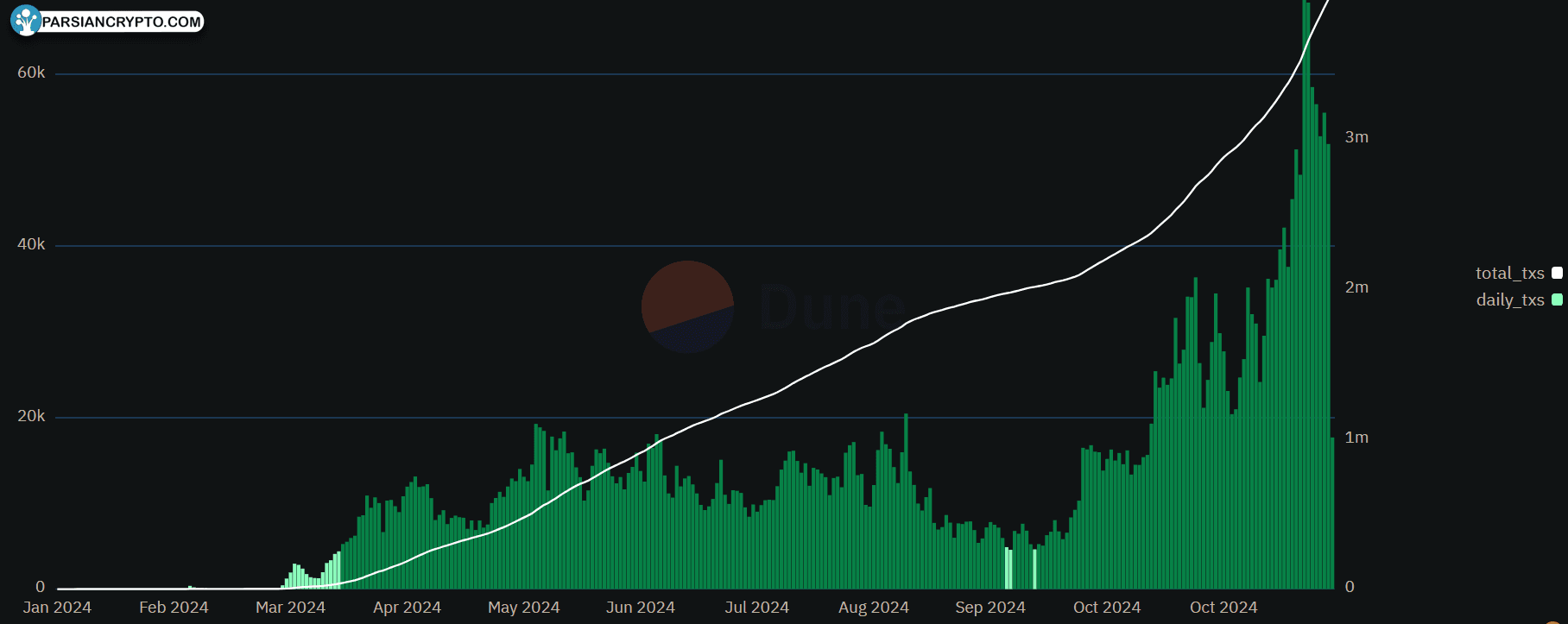1568x624 pixels.
Task: Click the 1m right axis label
Action: point(1356,438)
